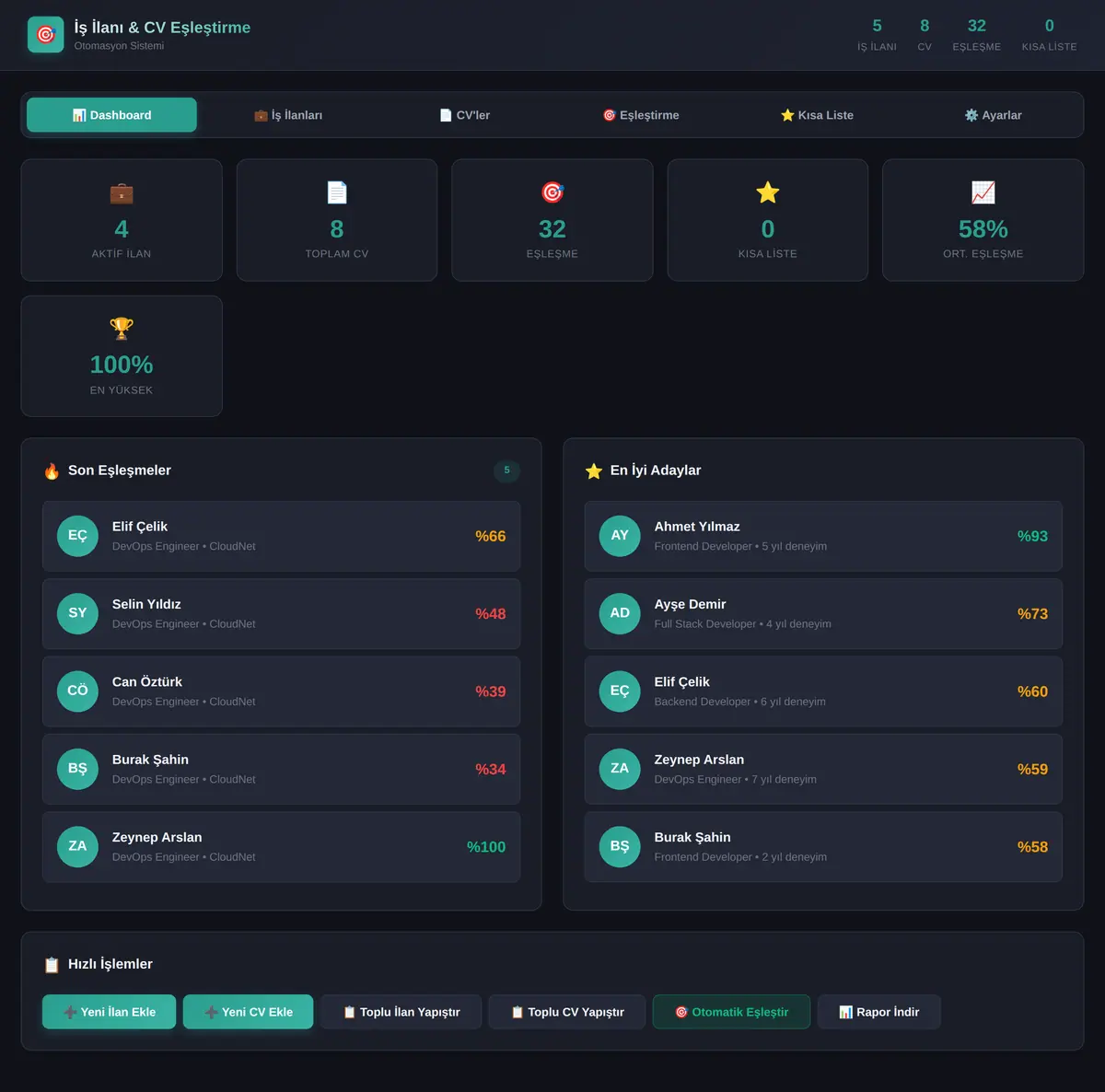Click the 5 İş İlanı counter in header
The height and width of the screenshot is (1092, 1105).
click(877, 34)
